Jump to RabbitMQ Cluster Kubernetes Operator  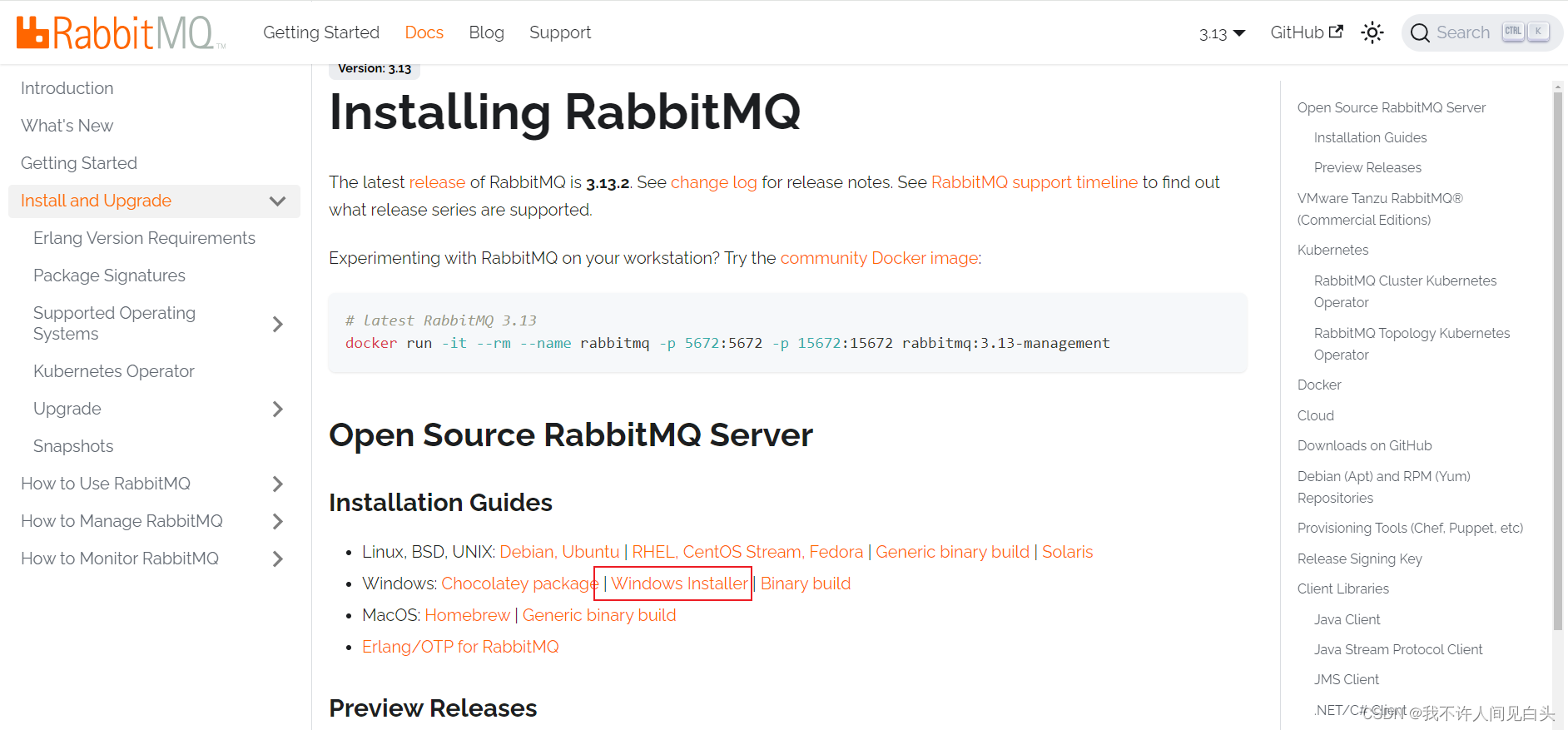1405,291
